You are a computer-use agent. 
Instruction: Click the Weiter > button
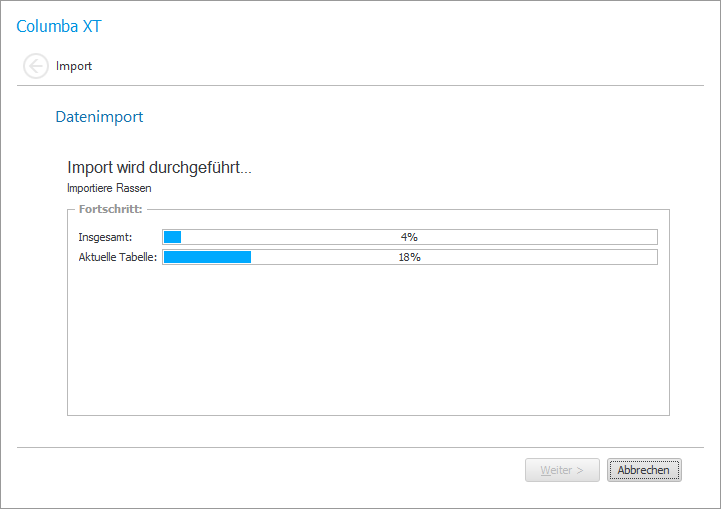click(x=562, y=470)
